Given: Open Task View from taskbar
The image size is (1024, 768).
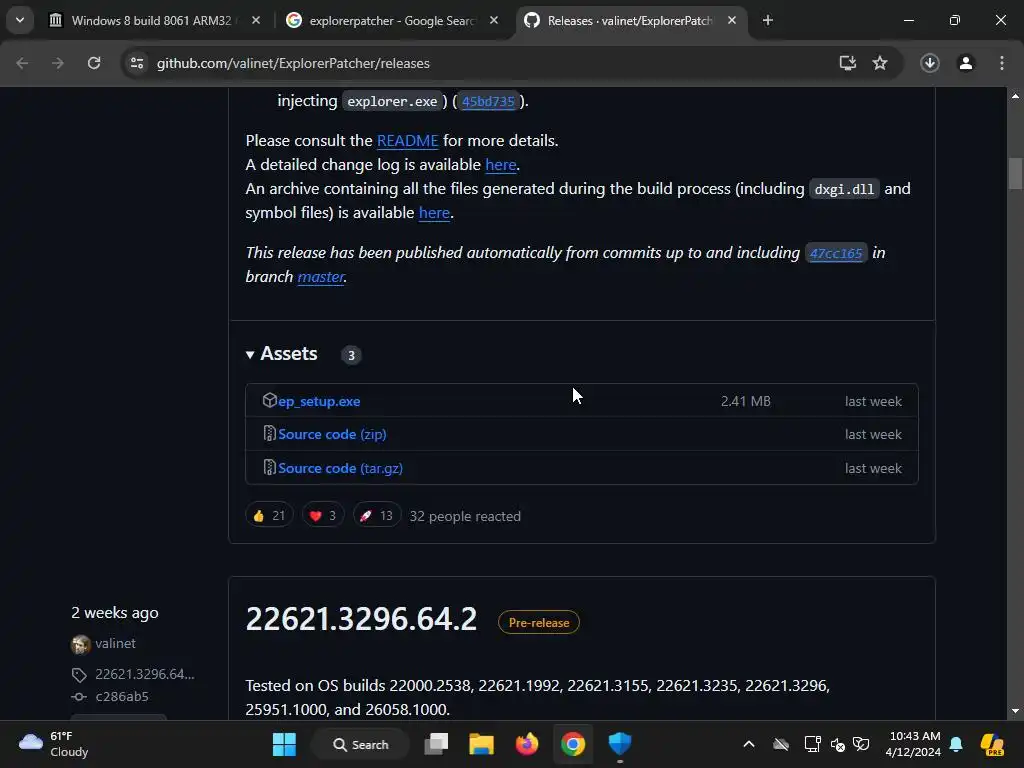Looking at the screenshot, I should (x=436, y=744).
